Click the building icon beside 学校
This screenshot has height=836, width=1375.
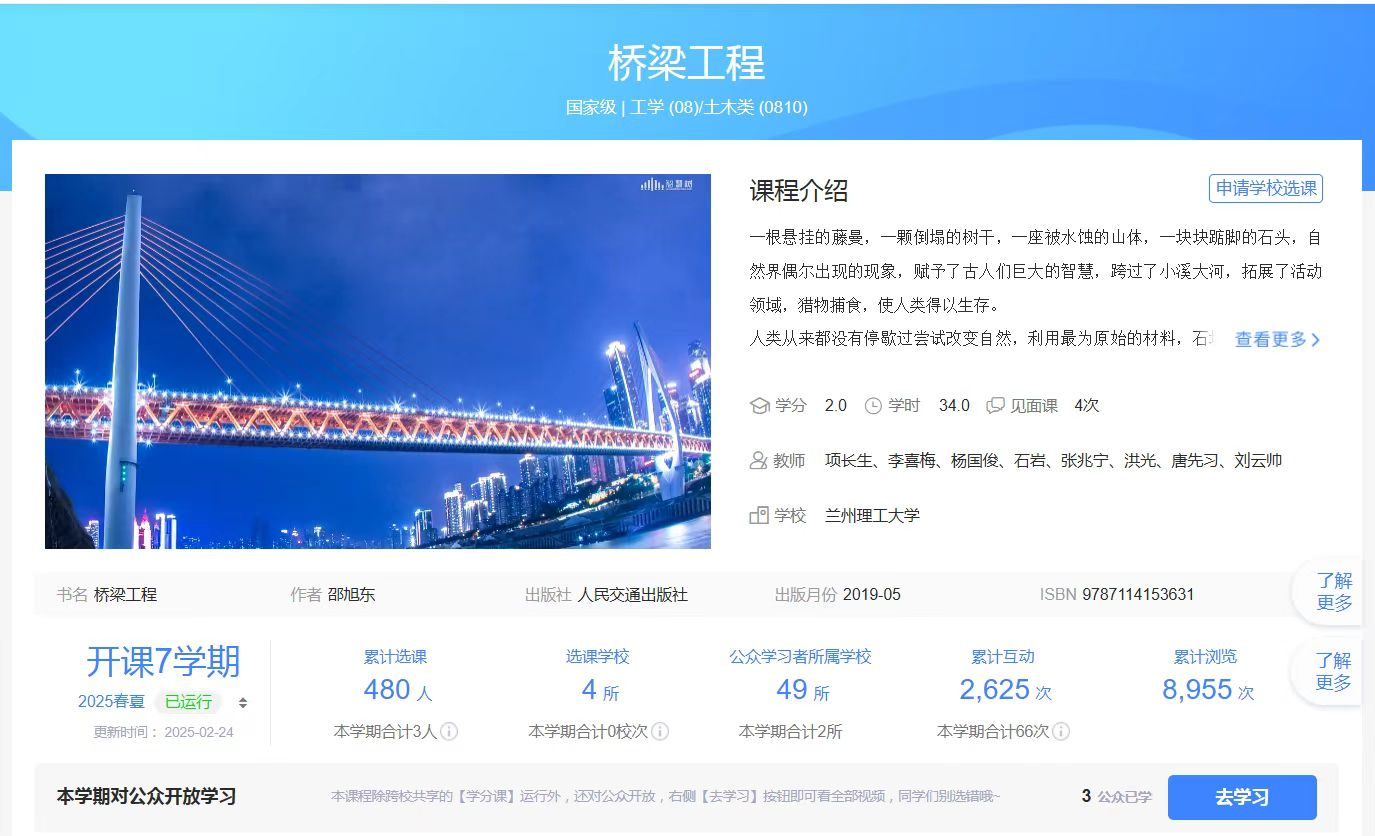pyautogui.click(x=759, y=516)
